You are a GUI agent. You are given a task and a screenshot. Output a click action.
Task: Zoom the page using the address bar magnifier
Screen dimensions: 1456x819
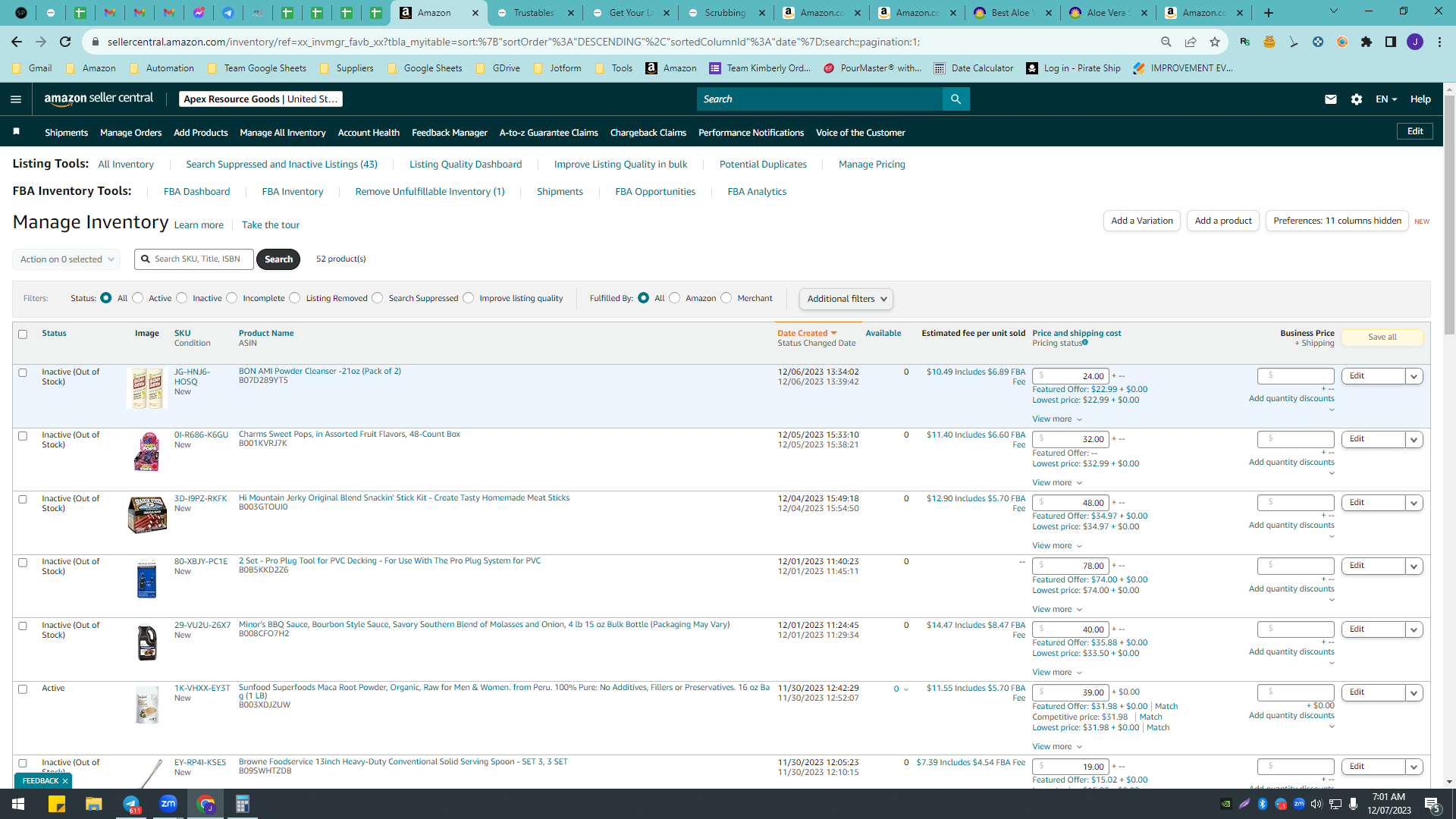pyautogui.click(x=1166, y=42)
